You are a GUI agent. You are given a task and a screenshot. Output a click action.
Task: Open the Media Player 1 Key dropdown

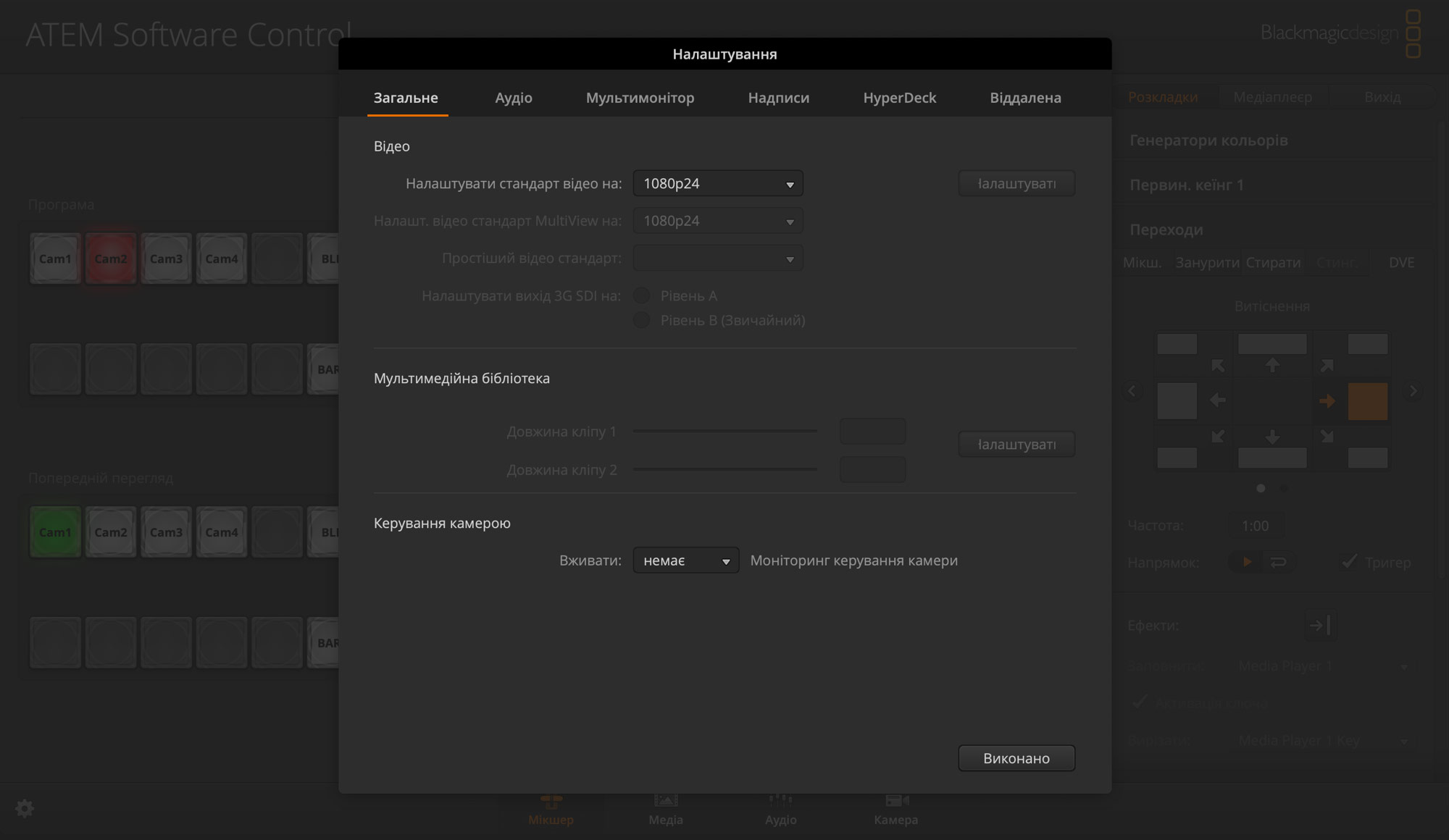[1322, 740]
